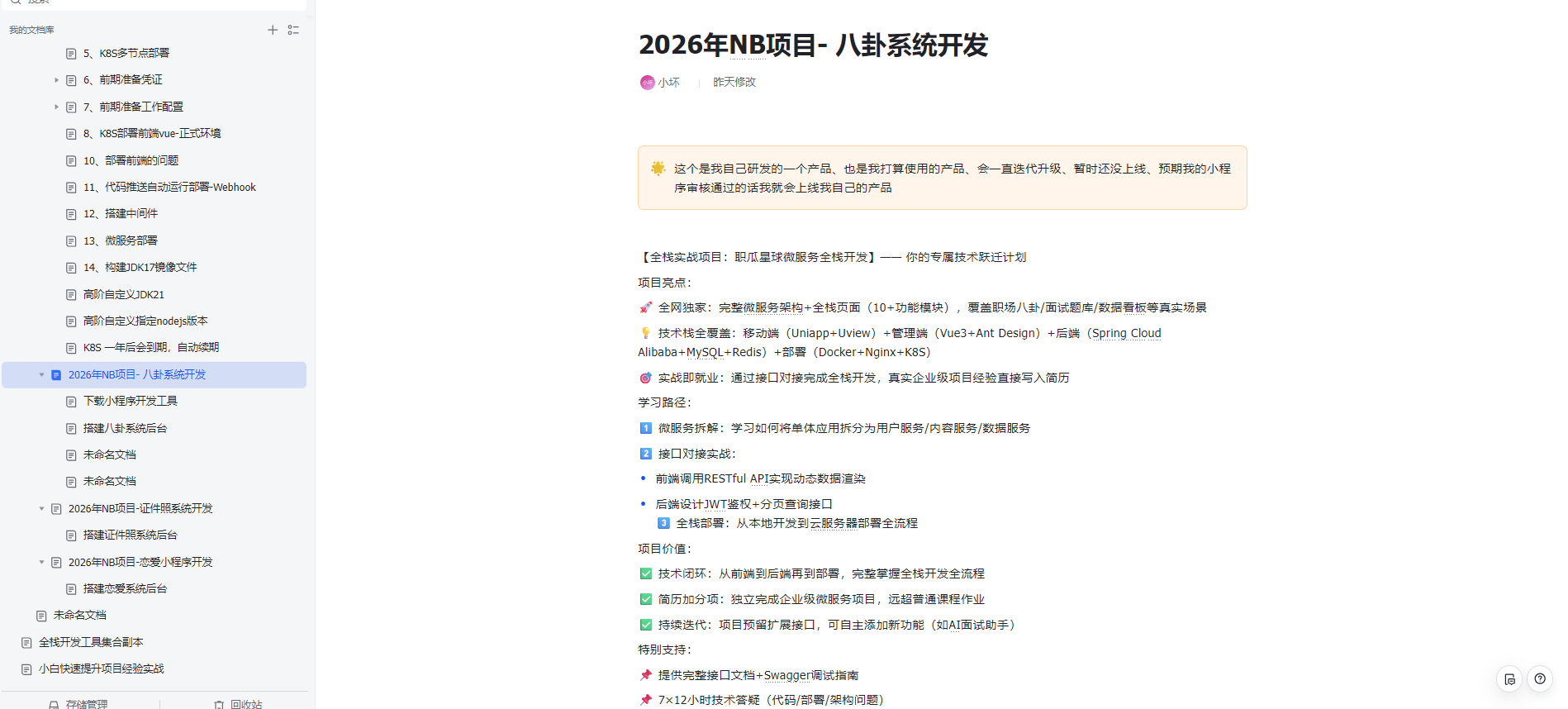Select 11、代码推送自动运行部署-Webhook document
Screen dimensions: 1568x709
(169, 188)
